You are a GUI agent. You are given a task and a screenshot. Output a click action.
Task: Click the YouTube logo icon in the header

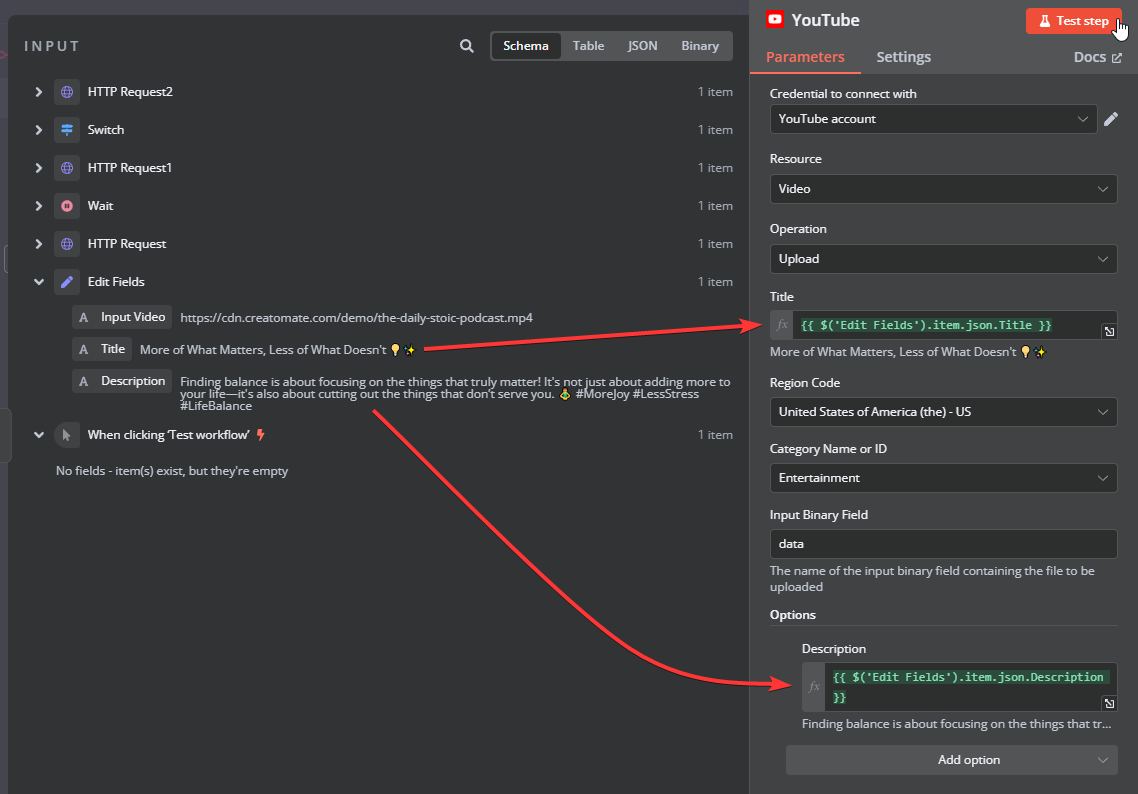(775, 20)
